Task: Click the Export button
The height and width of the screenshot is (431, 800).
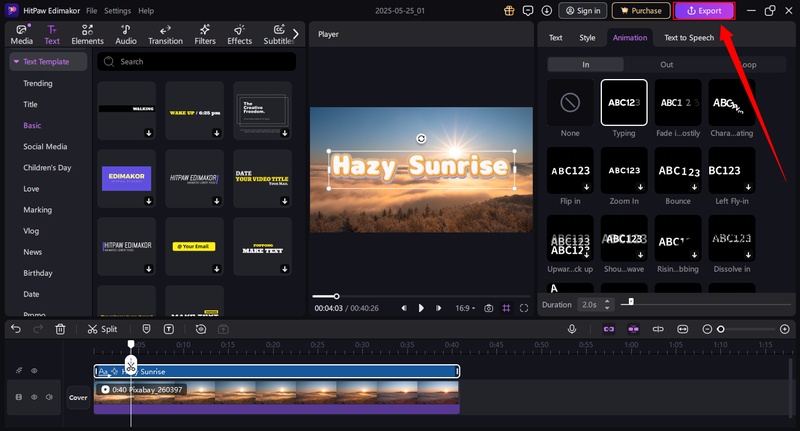Action: pyautogui.click(x=705, y=11)
